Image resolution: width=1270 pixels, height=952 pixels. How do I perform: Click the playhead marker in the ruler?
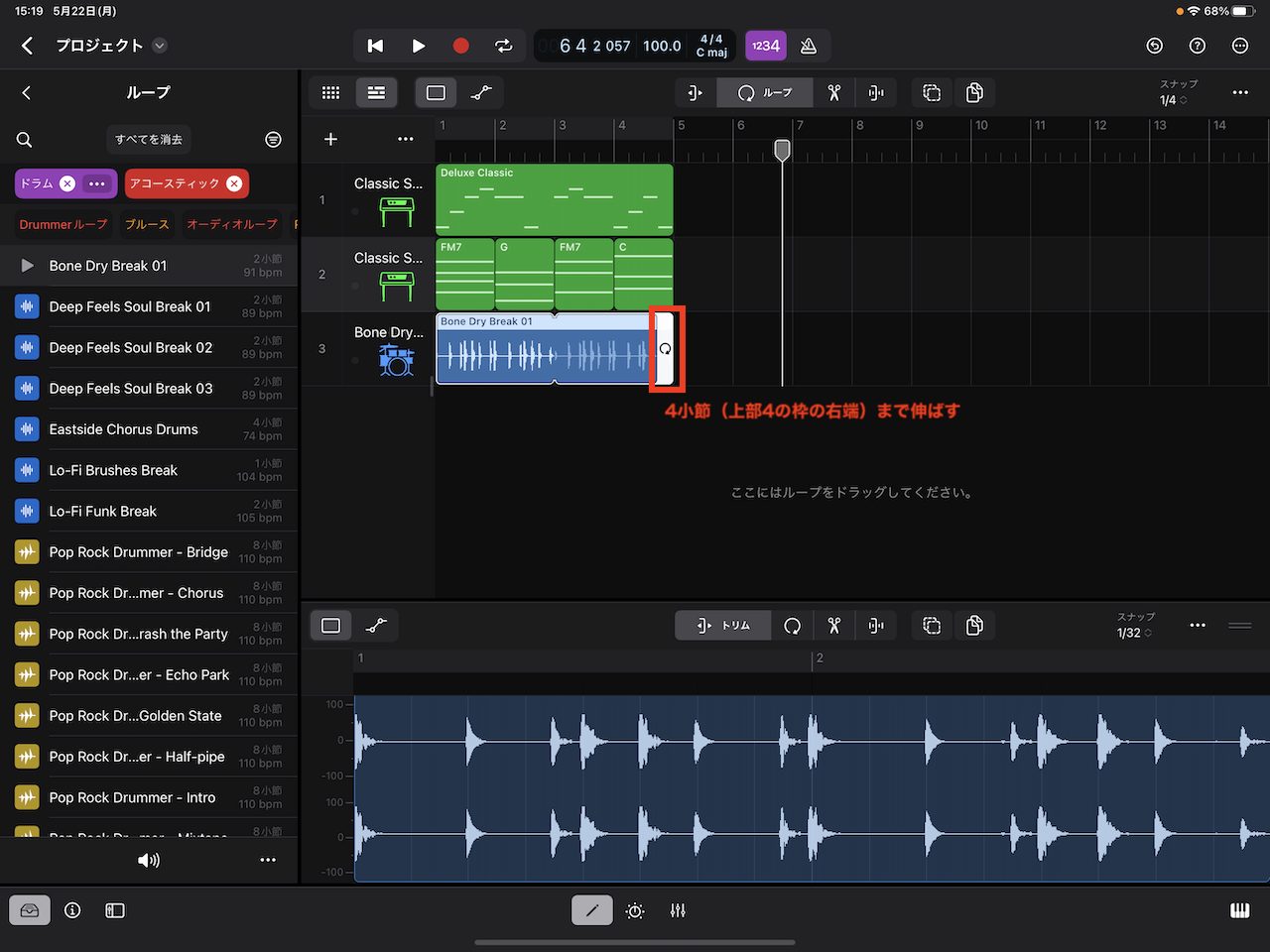[x=782, y=149]
